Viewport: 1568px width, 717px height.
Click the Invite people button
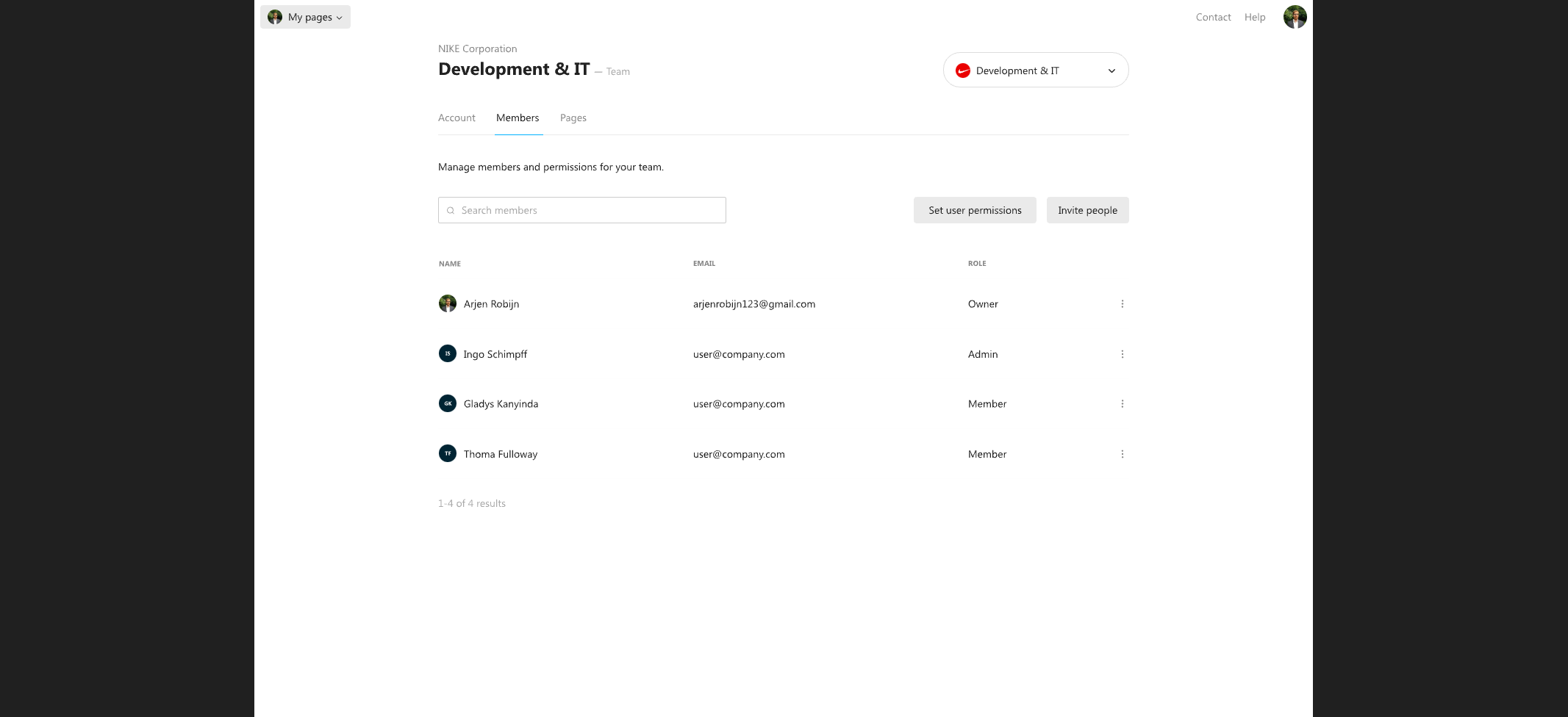point(1088,210)
